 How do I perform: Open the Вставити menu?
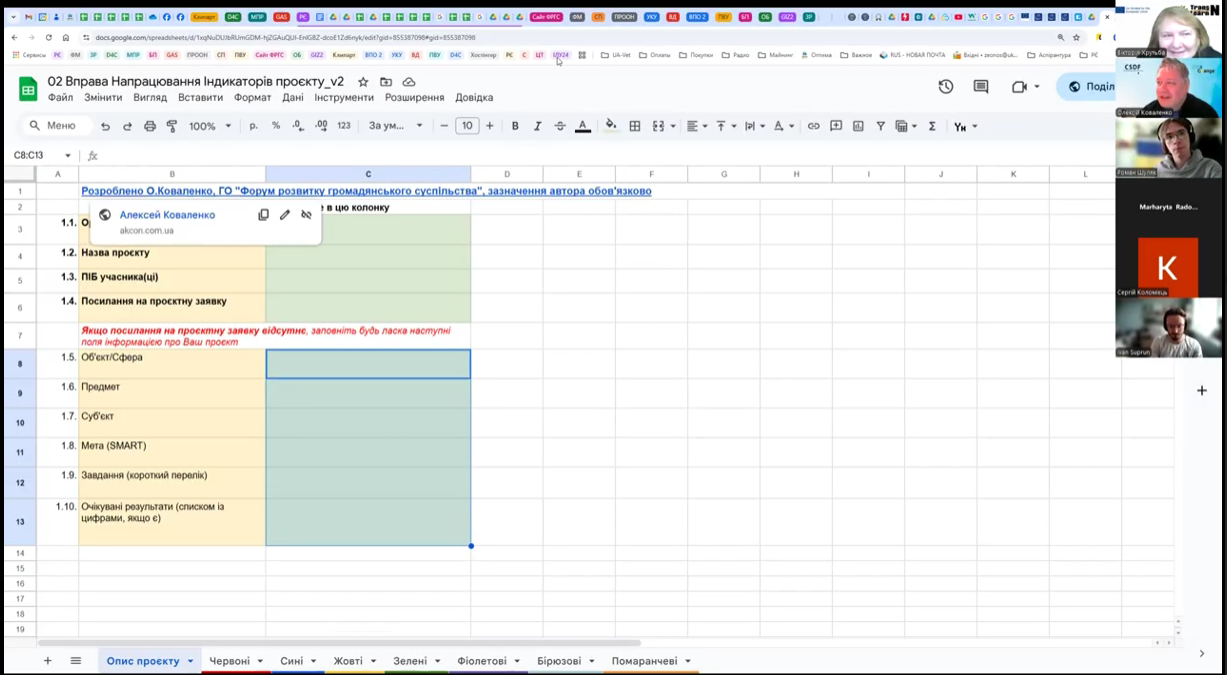pos(200,97)
